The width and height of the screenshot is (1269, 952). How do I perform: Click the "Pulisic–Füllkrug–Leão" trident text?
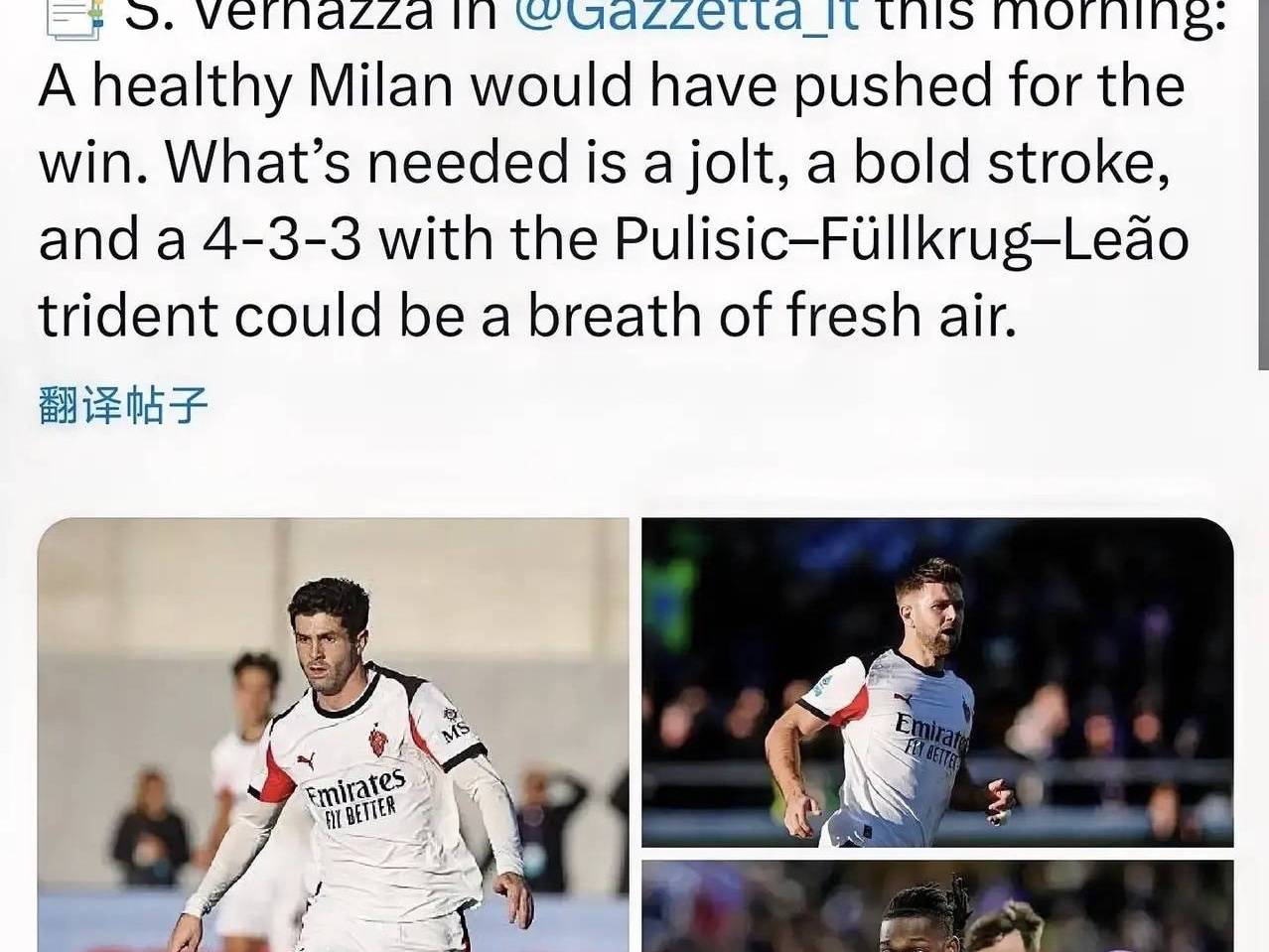(902, 240)
